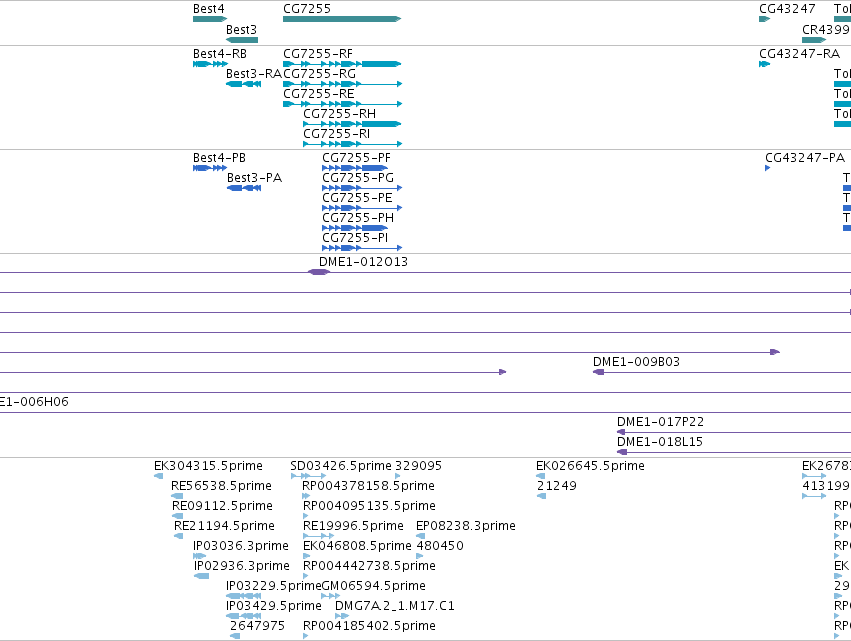851x641 pixels.
Task: Click the 21249 feature label
Action: (557, 486)
